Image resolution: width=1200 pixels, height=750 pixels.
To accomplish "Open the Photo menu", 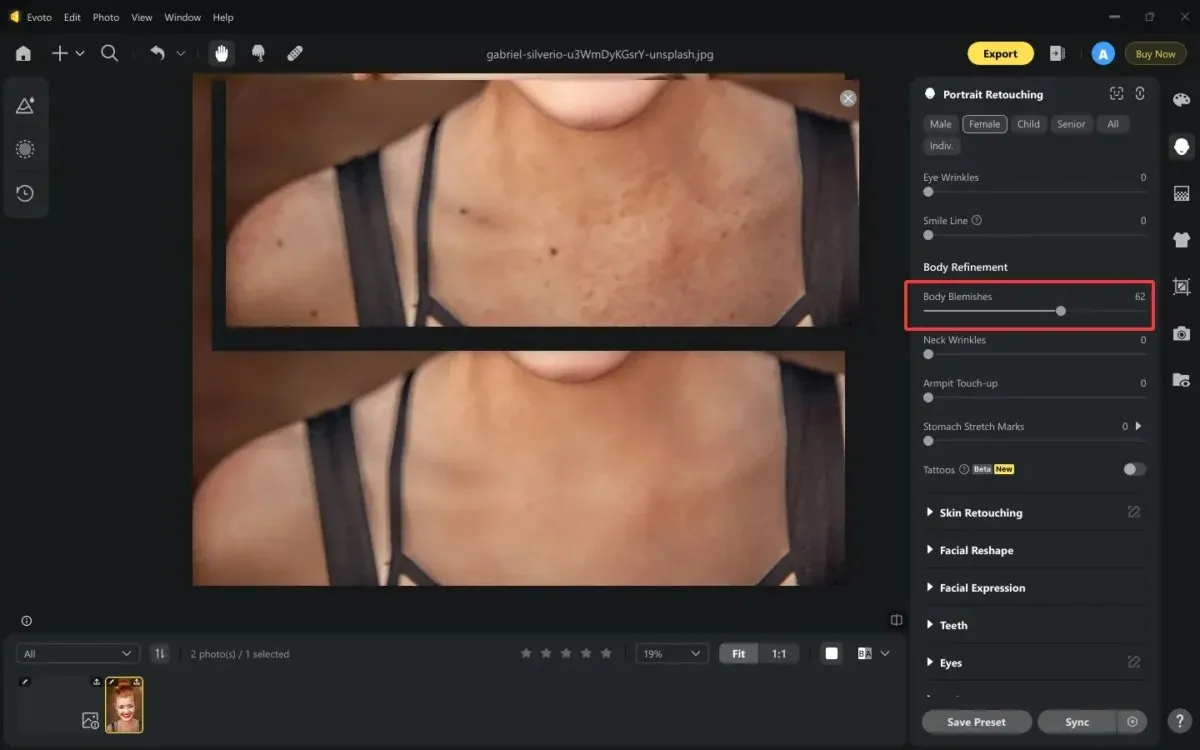I will (106, 17).
